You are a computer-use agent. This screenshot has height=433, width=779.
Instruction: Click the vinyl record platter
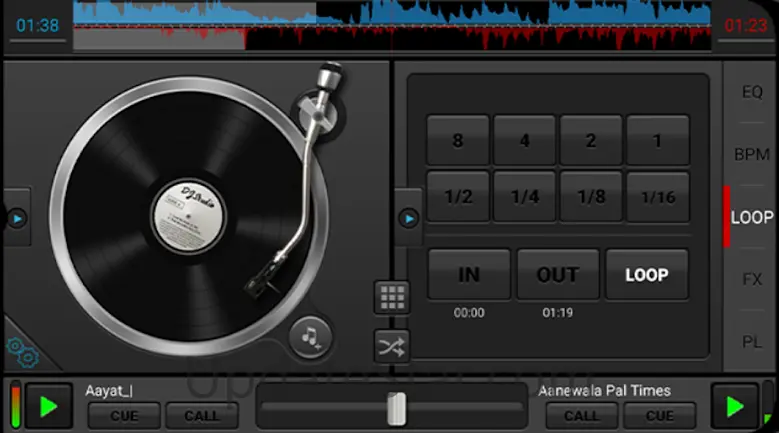(x=188, y=216)
